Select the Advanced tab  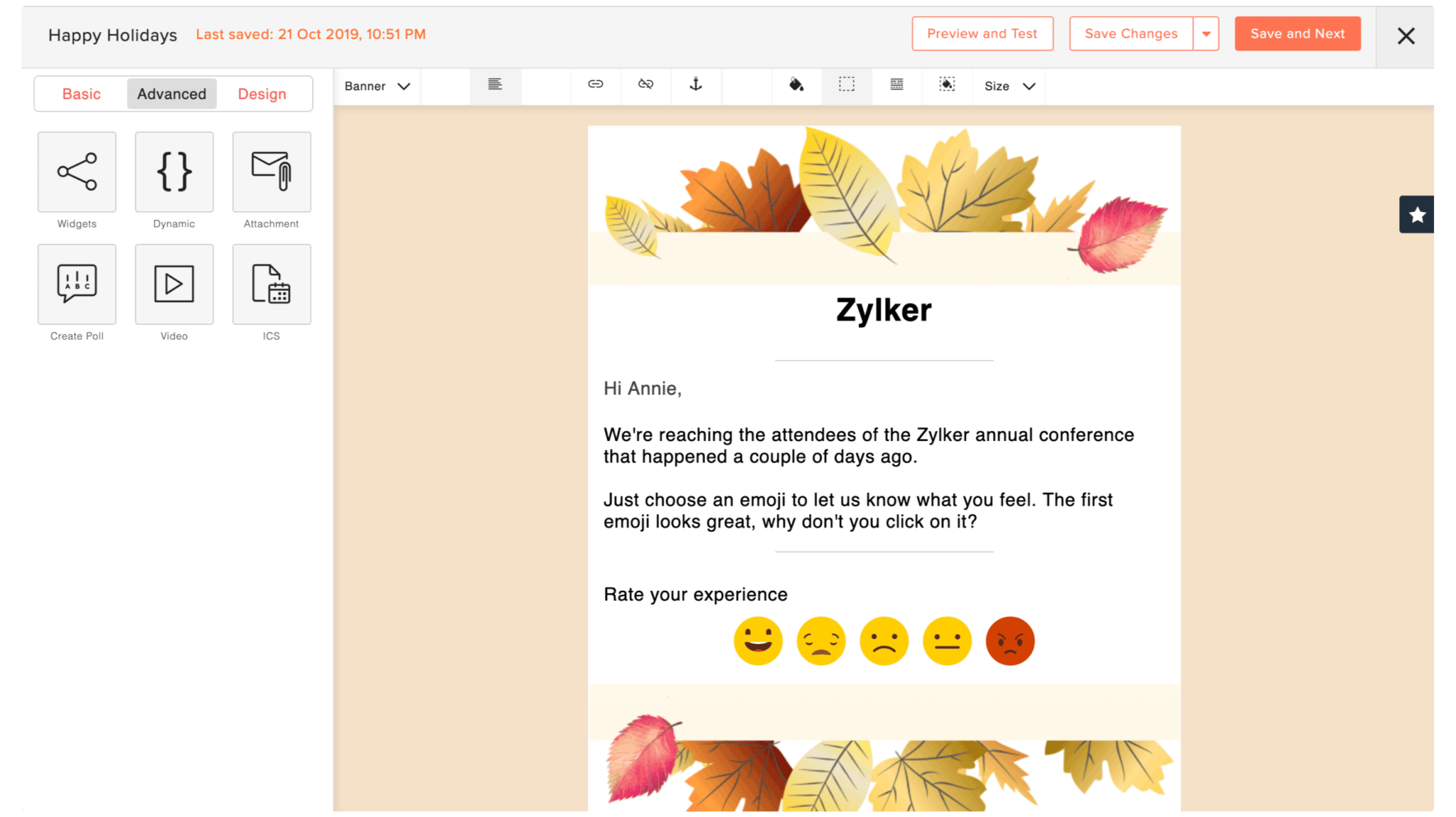pyautogui.click(x=172, y=94)
